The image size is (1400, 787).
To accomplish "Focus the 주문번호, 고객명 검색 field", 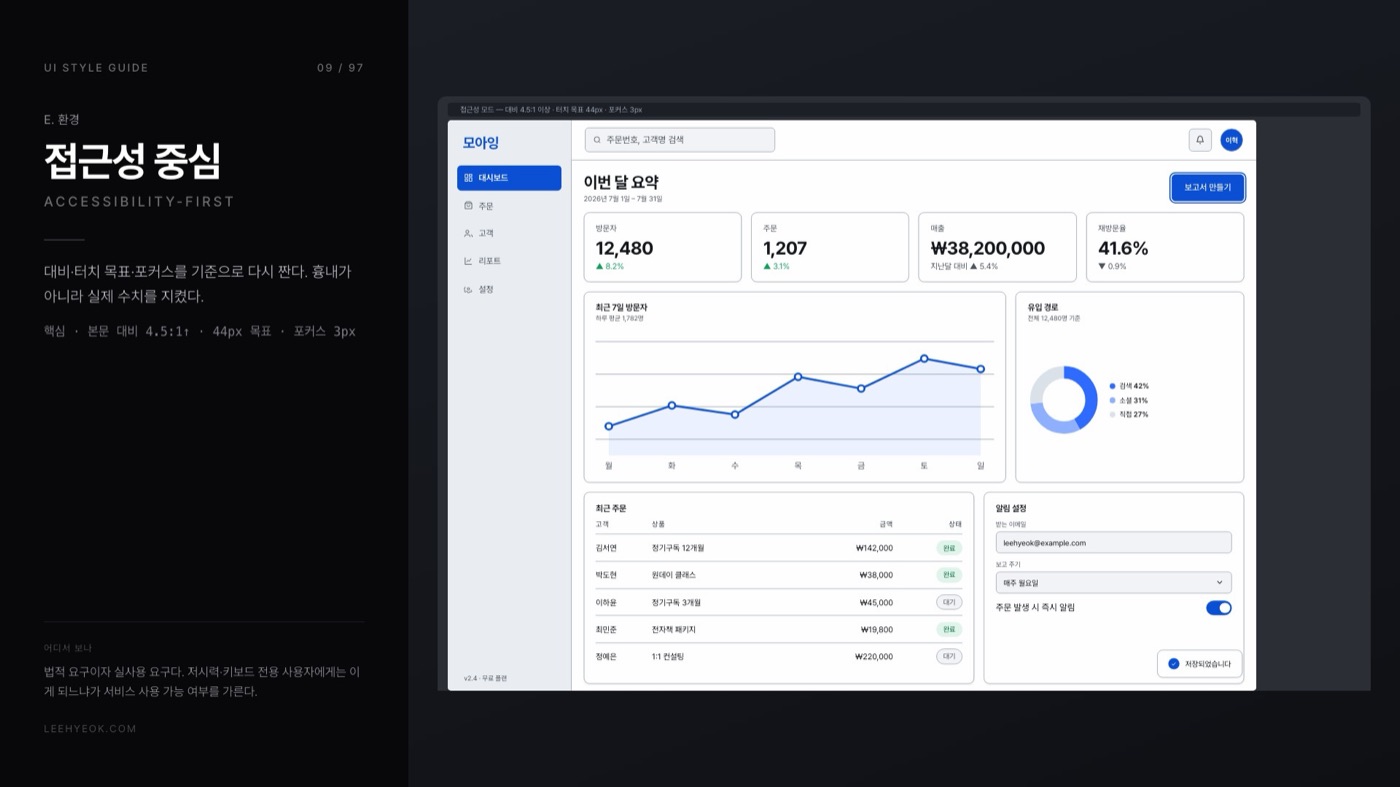I will click(680, 140).
